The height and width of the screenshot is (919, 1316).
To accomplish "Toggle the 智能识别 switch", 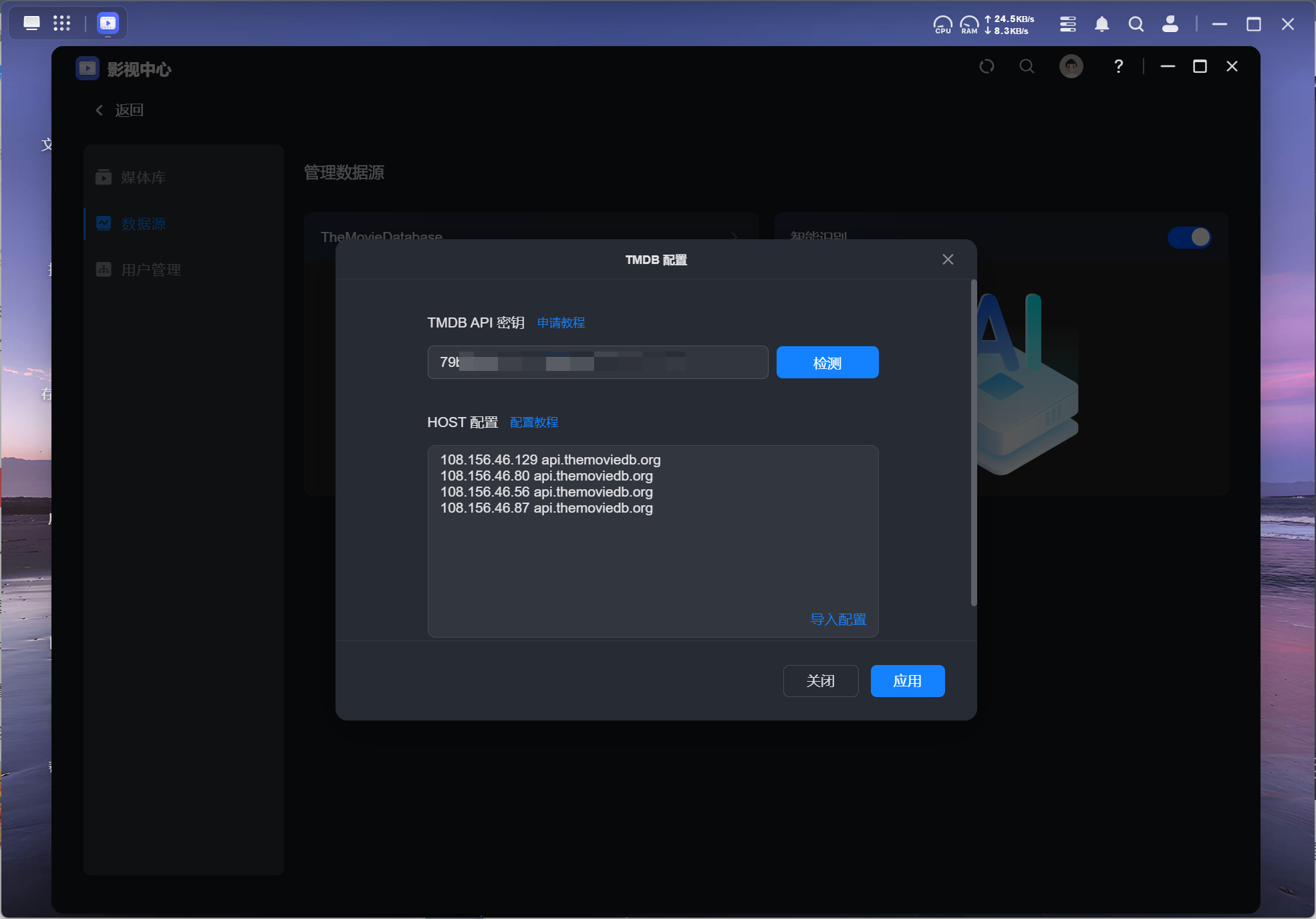I will [x=1189, y=237].
